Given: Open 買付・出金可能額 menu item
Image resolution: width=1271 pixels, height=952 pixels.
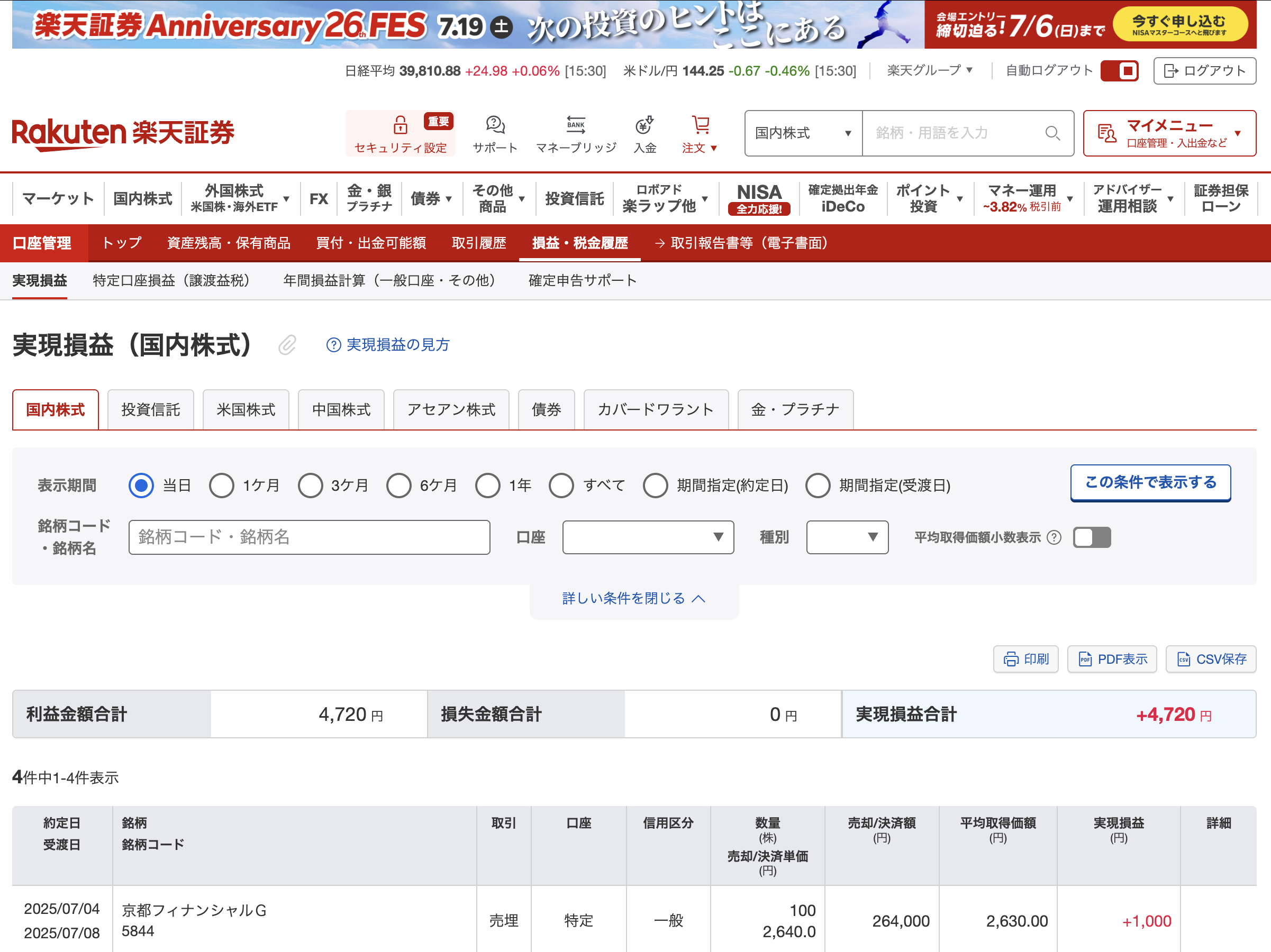Looking at the screenshot, I should pos(371,243).
